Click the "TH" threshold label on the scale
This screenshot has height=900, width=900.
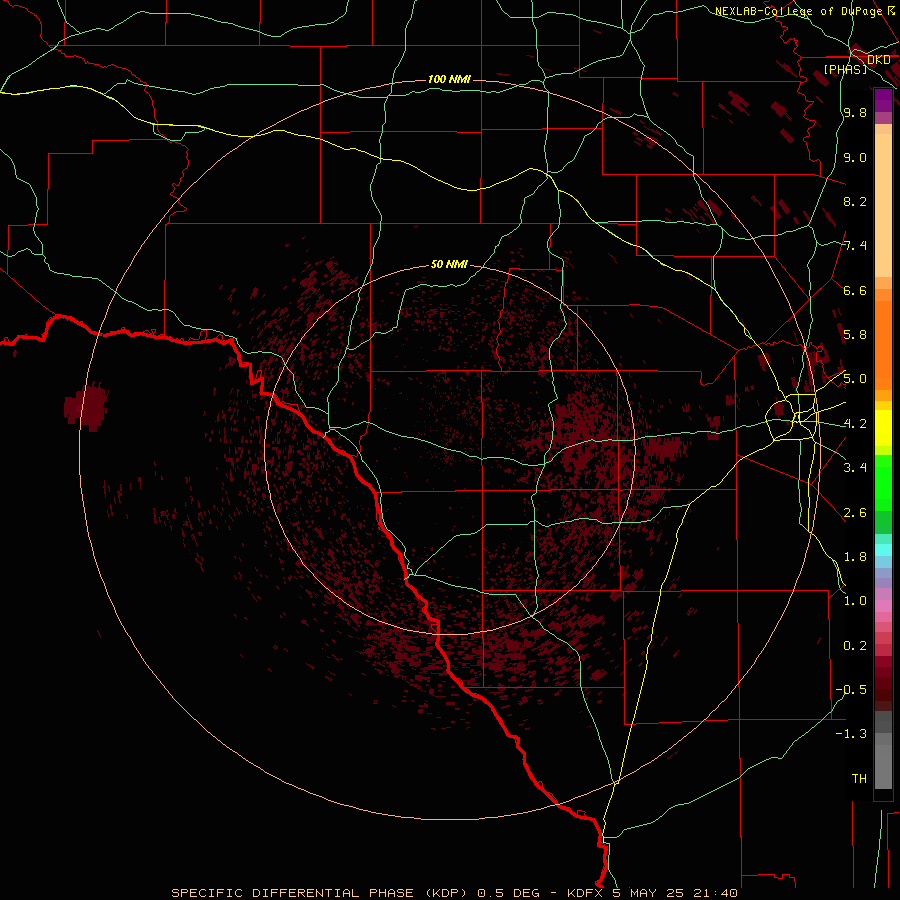pyautogui.click(x=859, y=778)
